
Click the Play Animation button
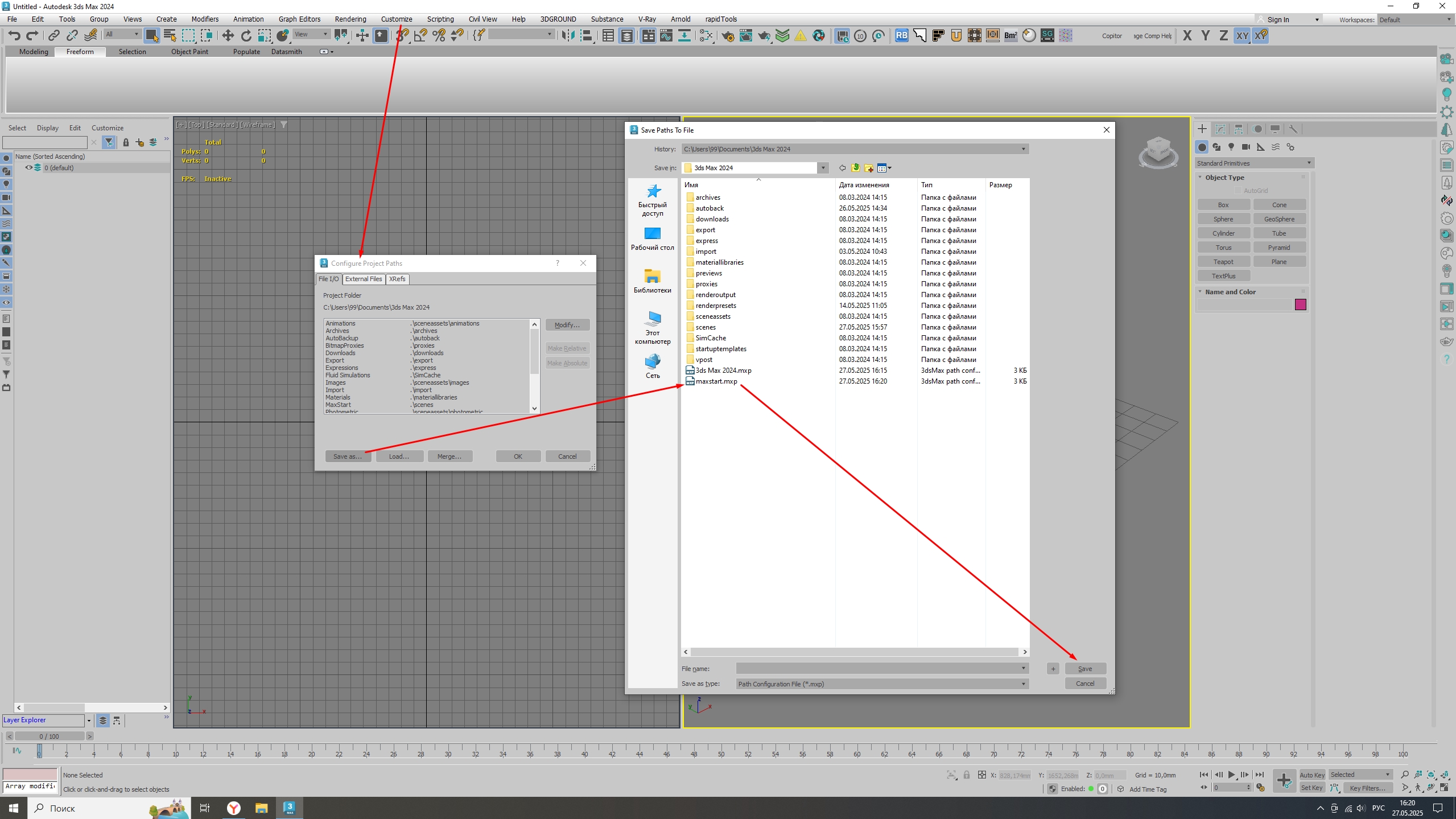(1231, 775)
